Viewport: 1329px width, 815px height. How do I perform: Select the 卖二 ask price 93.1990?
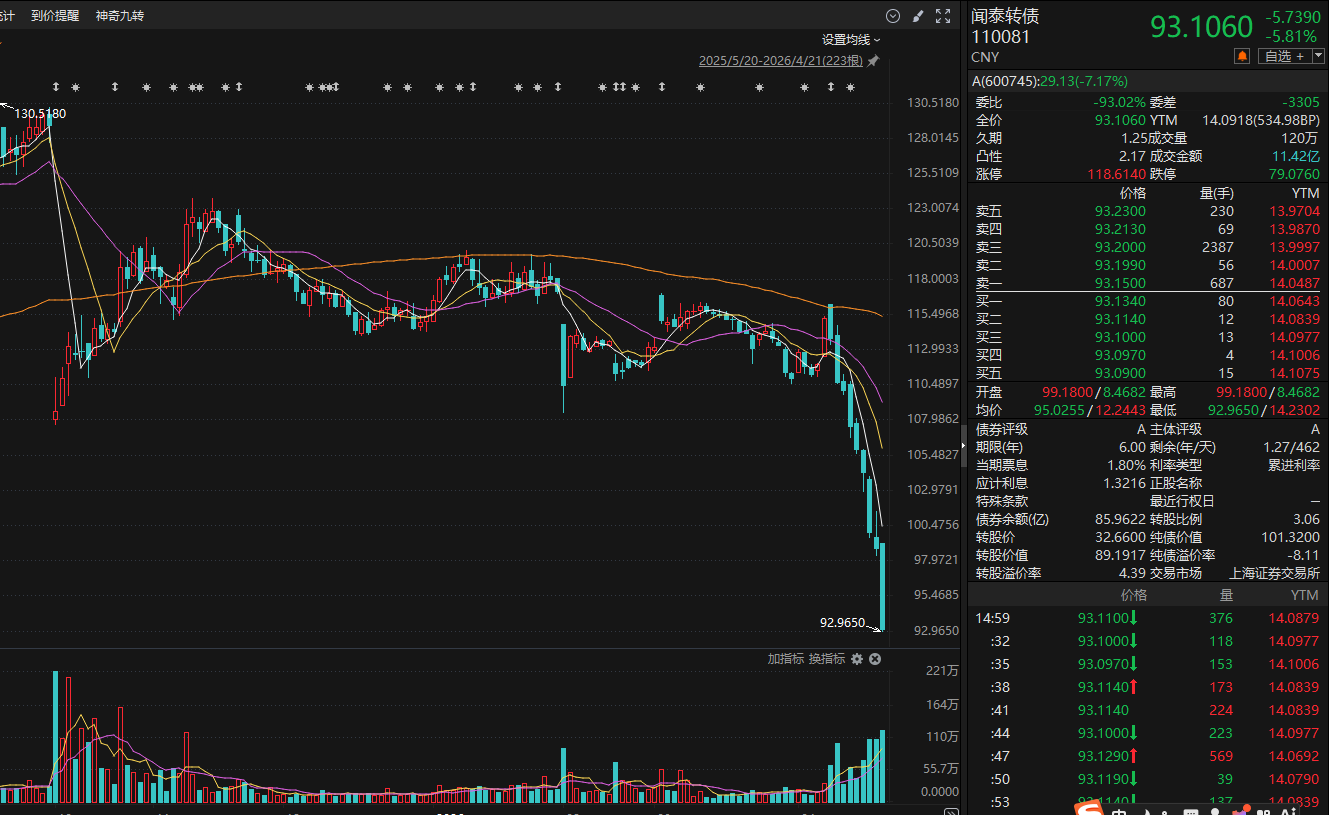coord(1120,265)
